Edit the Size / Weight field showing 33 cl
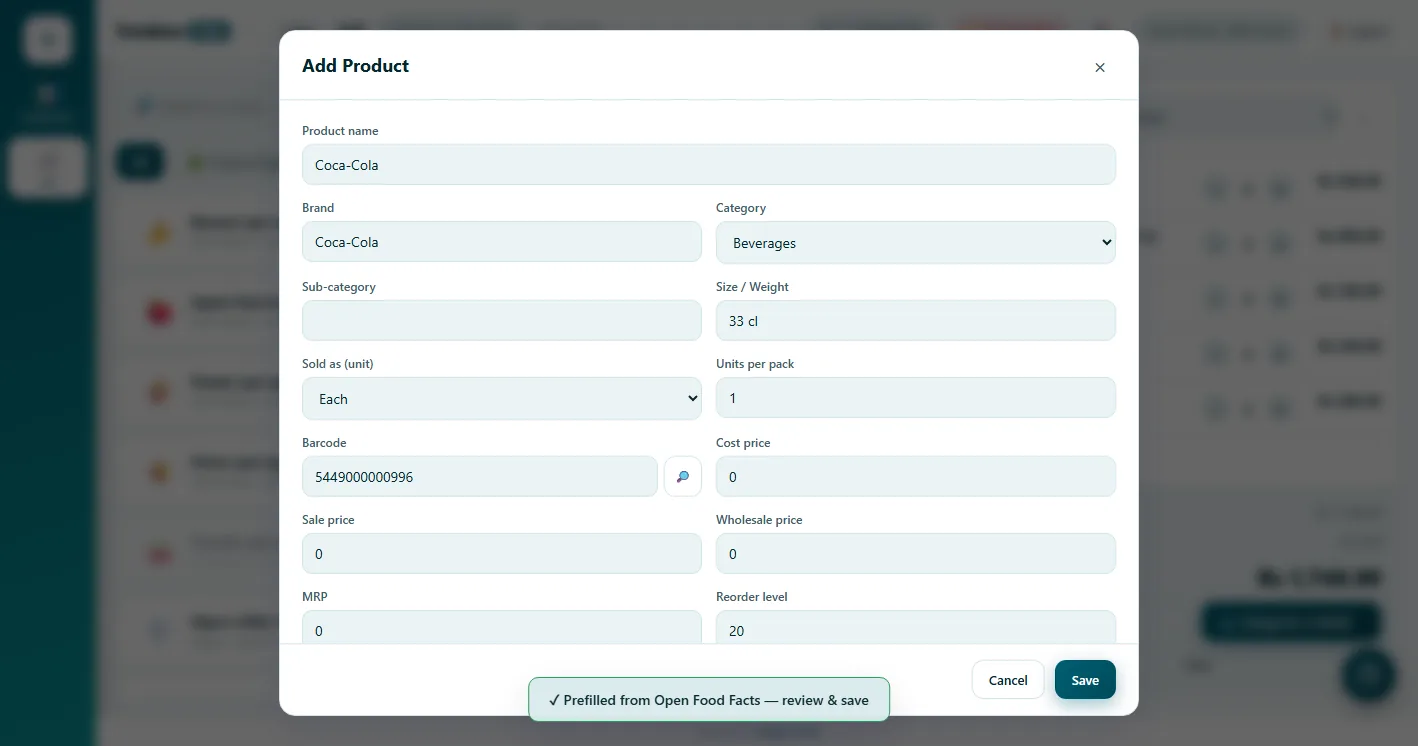 [916, 320]
